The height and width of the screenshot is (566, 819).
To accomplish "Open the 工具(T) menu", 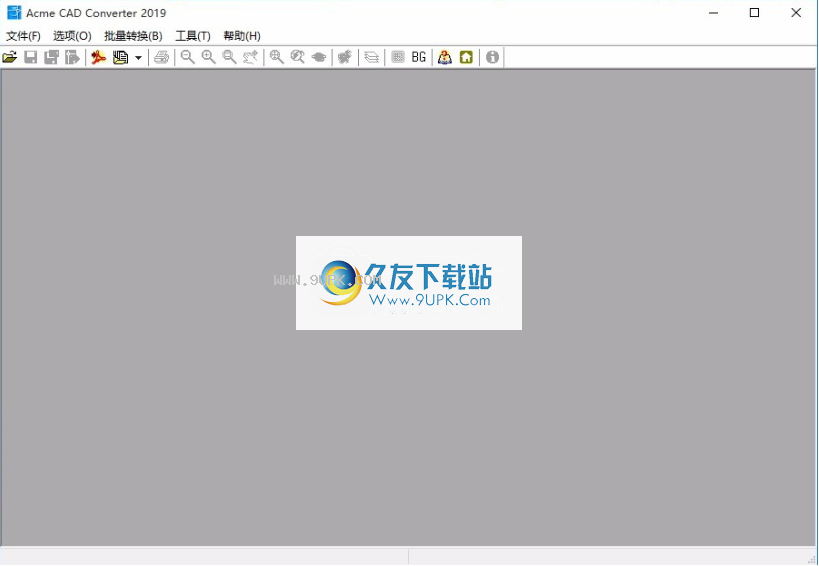I will (193, 36).
